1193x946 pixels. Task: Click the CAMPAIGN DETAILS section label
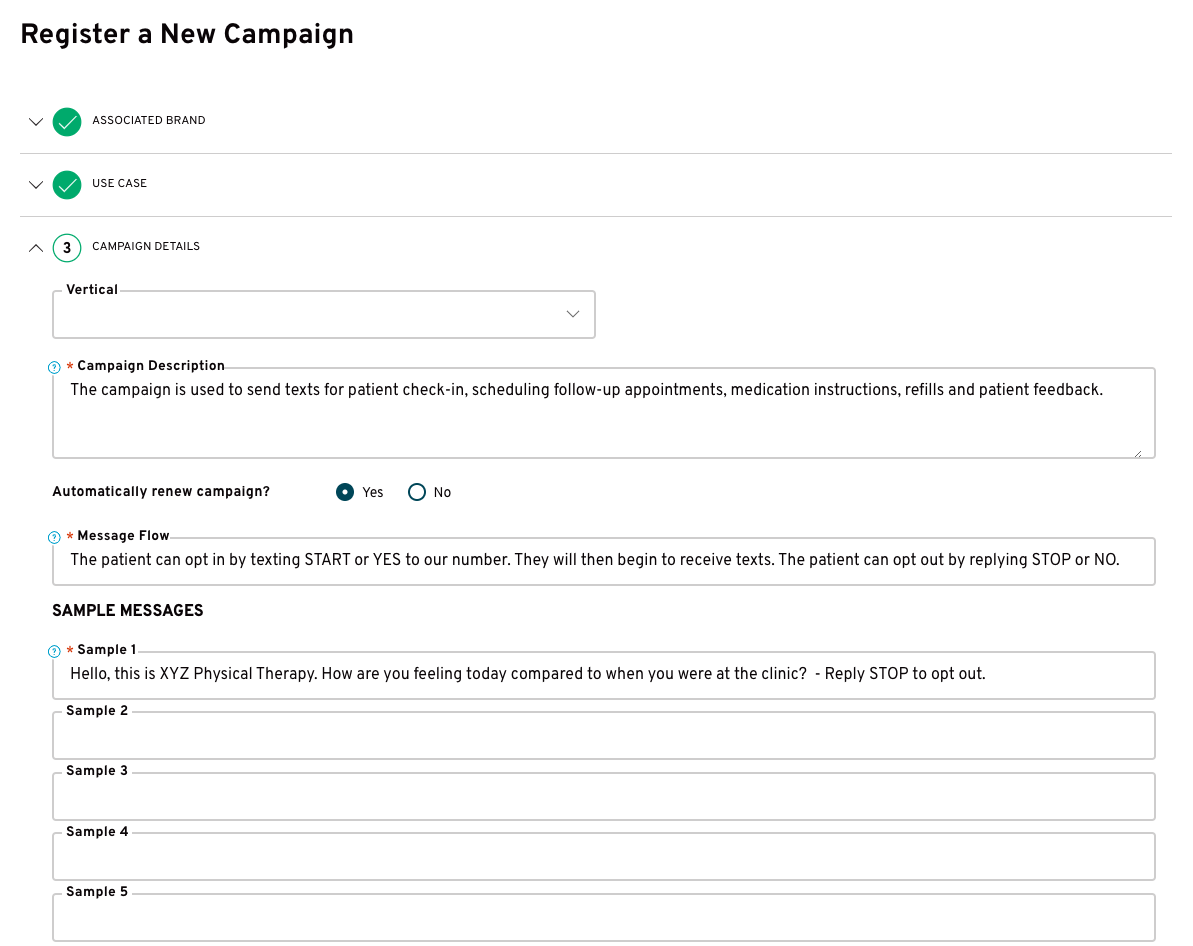click(146, 247)
